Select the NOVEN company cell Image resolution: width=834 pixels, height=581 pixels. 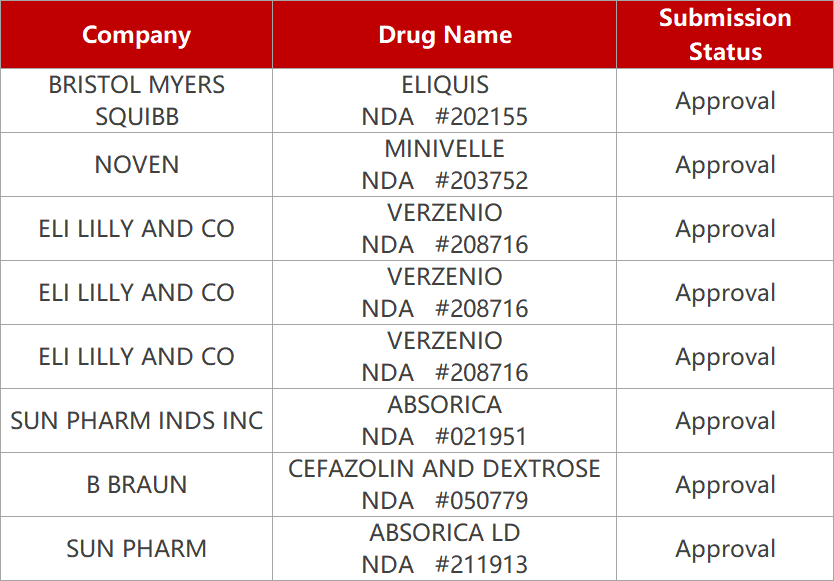136,165
